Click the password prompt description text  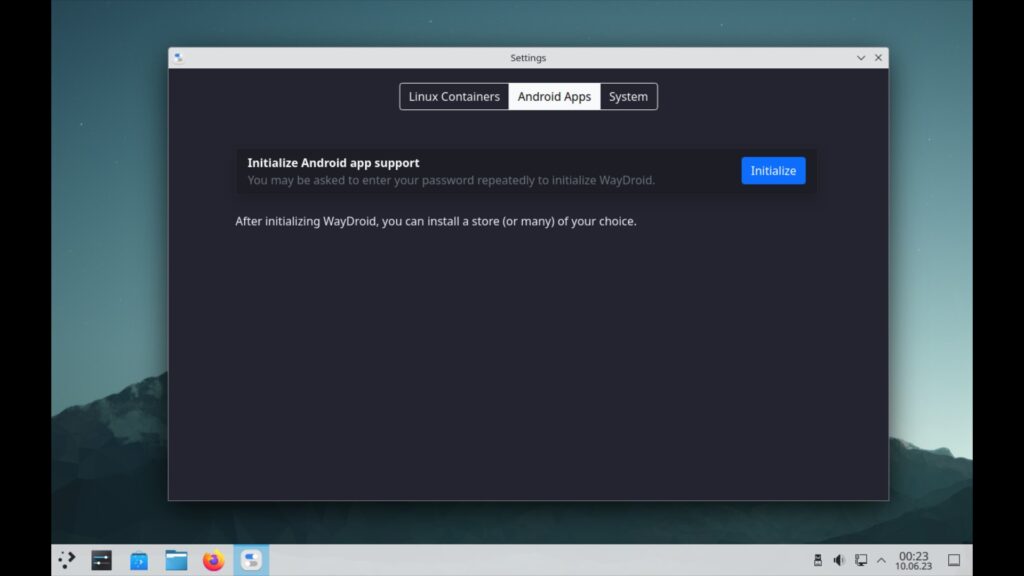click(x=451, y=180)
